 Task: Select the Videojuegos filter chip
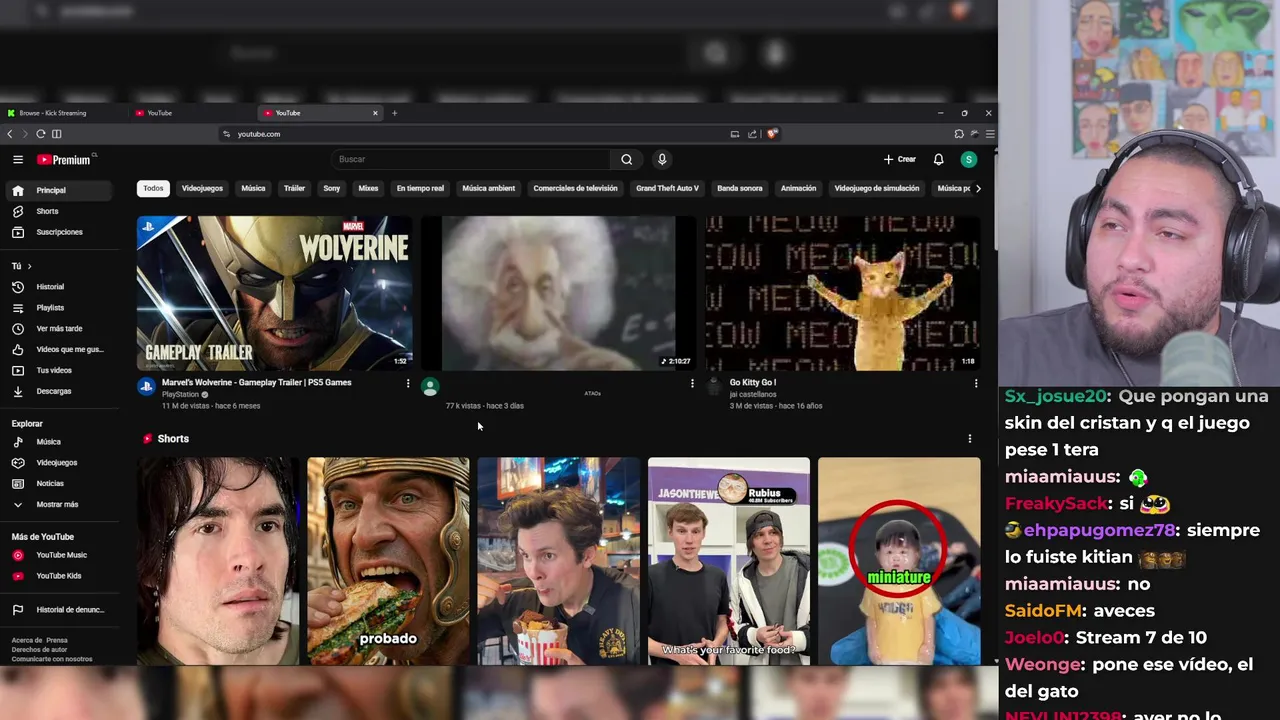[x=202, y=188]
